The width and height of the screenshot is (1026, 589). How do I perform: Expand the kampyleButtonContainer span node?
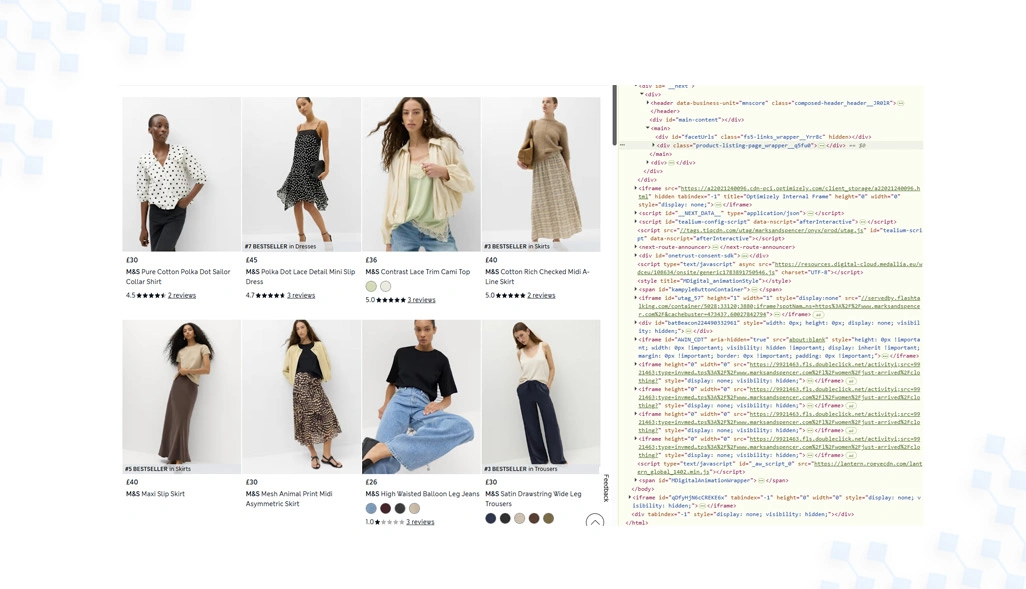click(635, 289)
